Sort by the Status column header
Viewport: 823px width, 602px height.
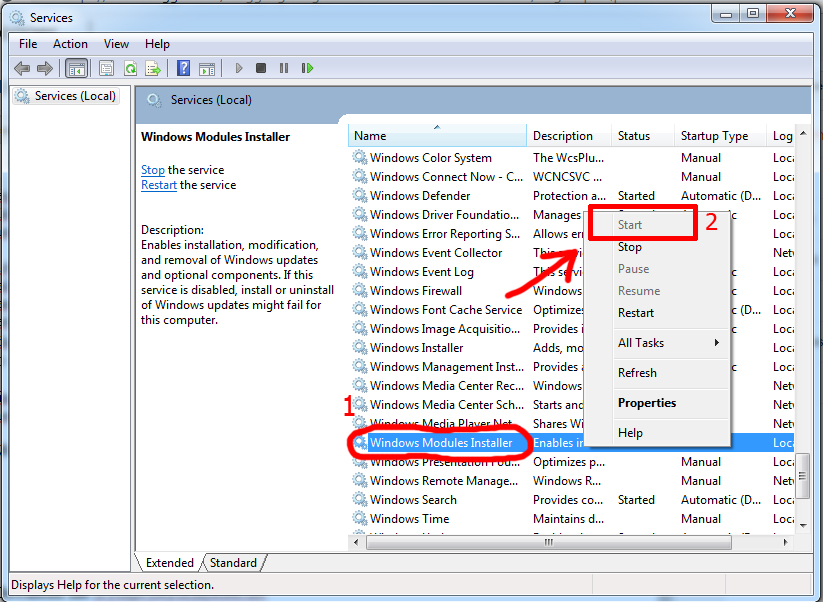(x=643, y=136)
